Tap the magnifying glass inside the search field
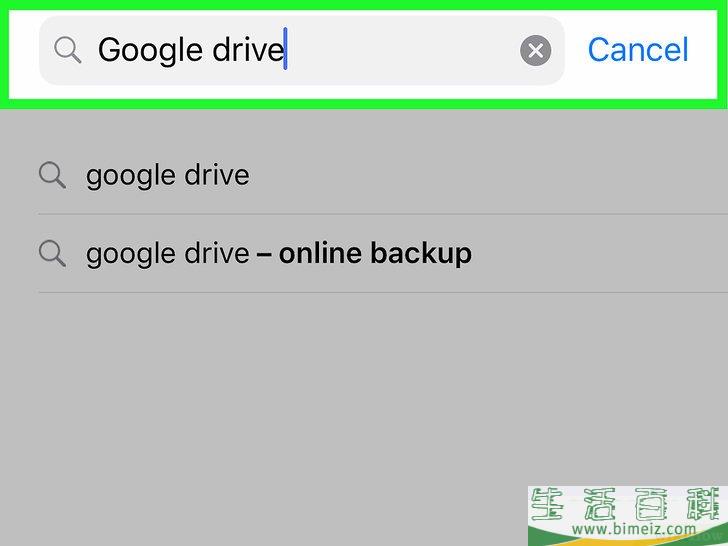The width and height of the screenshot is (728, 546). pos(68,50)
